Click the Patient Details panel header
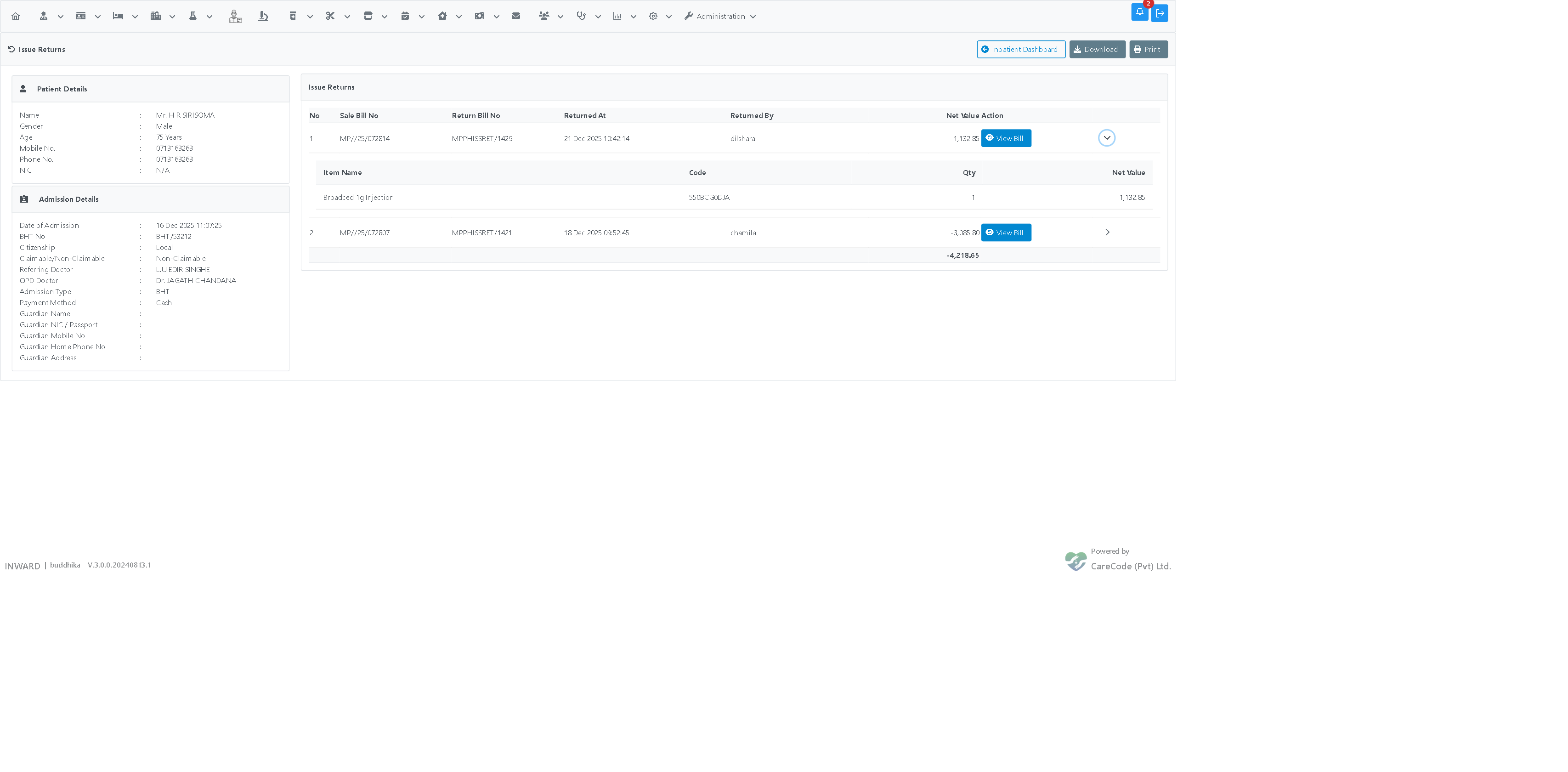This screenshot has width=1568, height=772. tap(150, 89)
